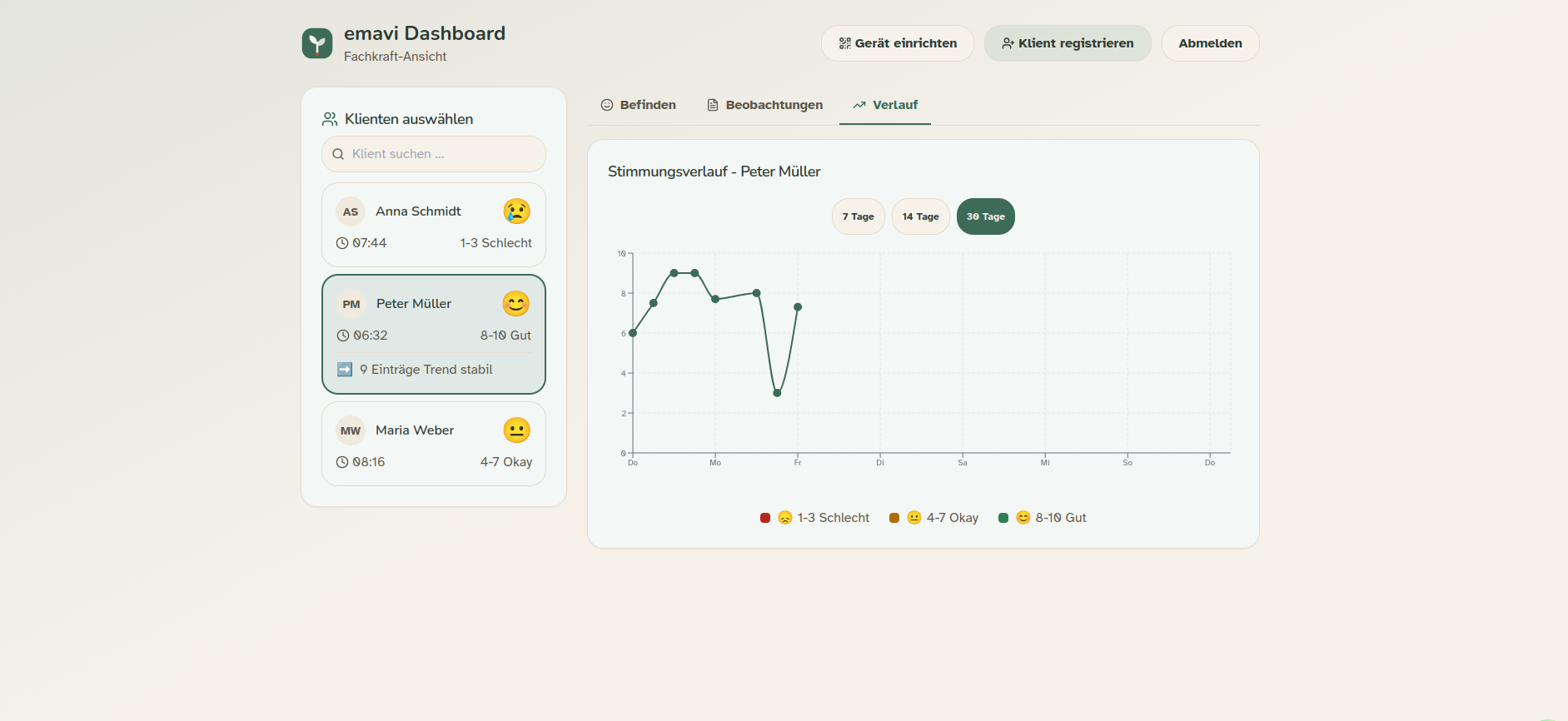This screenshot has width=1568, height=721.
Task: Click the neutral emoji in chart legend
Action: (914, 518)
